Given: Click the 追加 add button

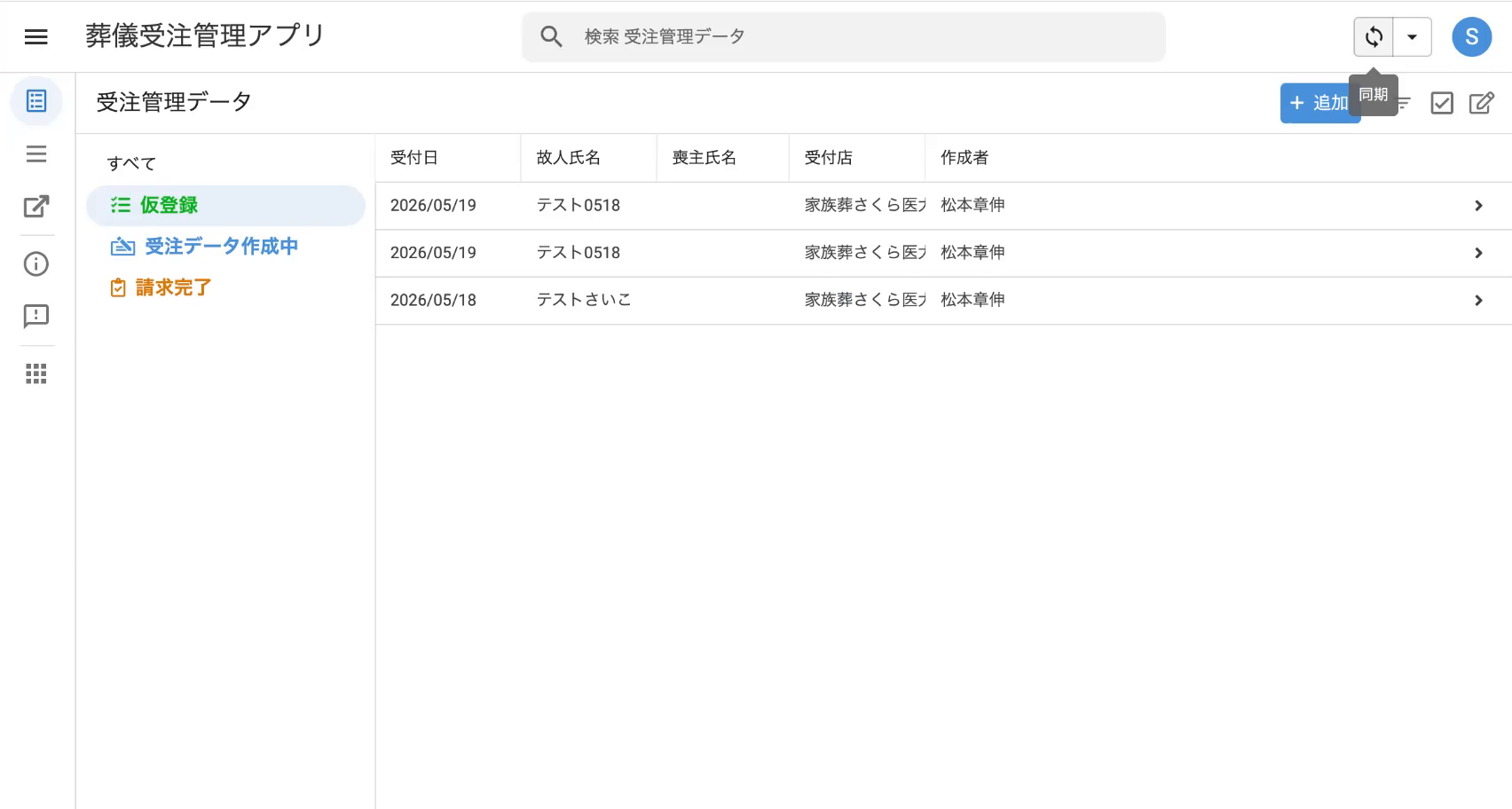Looking at the screenshot, I should coord(1319,103).
